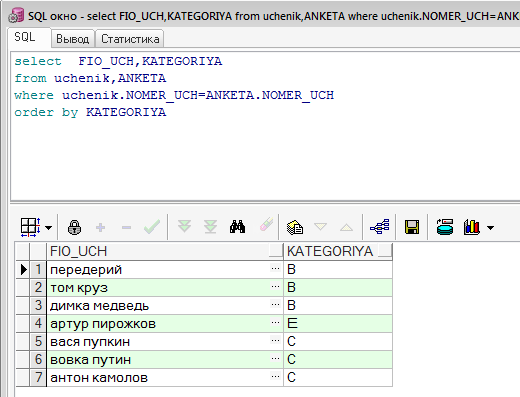Fetch last page with the arrow-to-line icon
Screen dimensions: 520x397
tap(210, 227)
